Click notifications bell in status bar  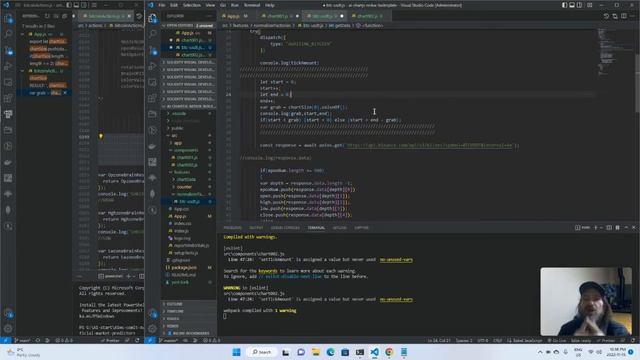(633, 340)
